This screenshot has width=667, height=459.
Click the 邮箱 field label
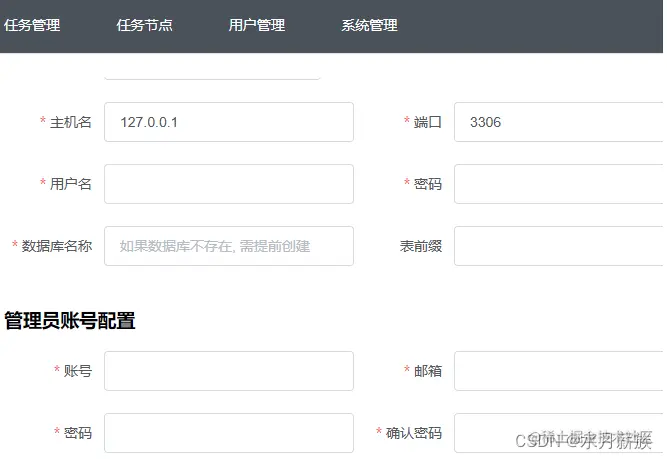428,371
